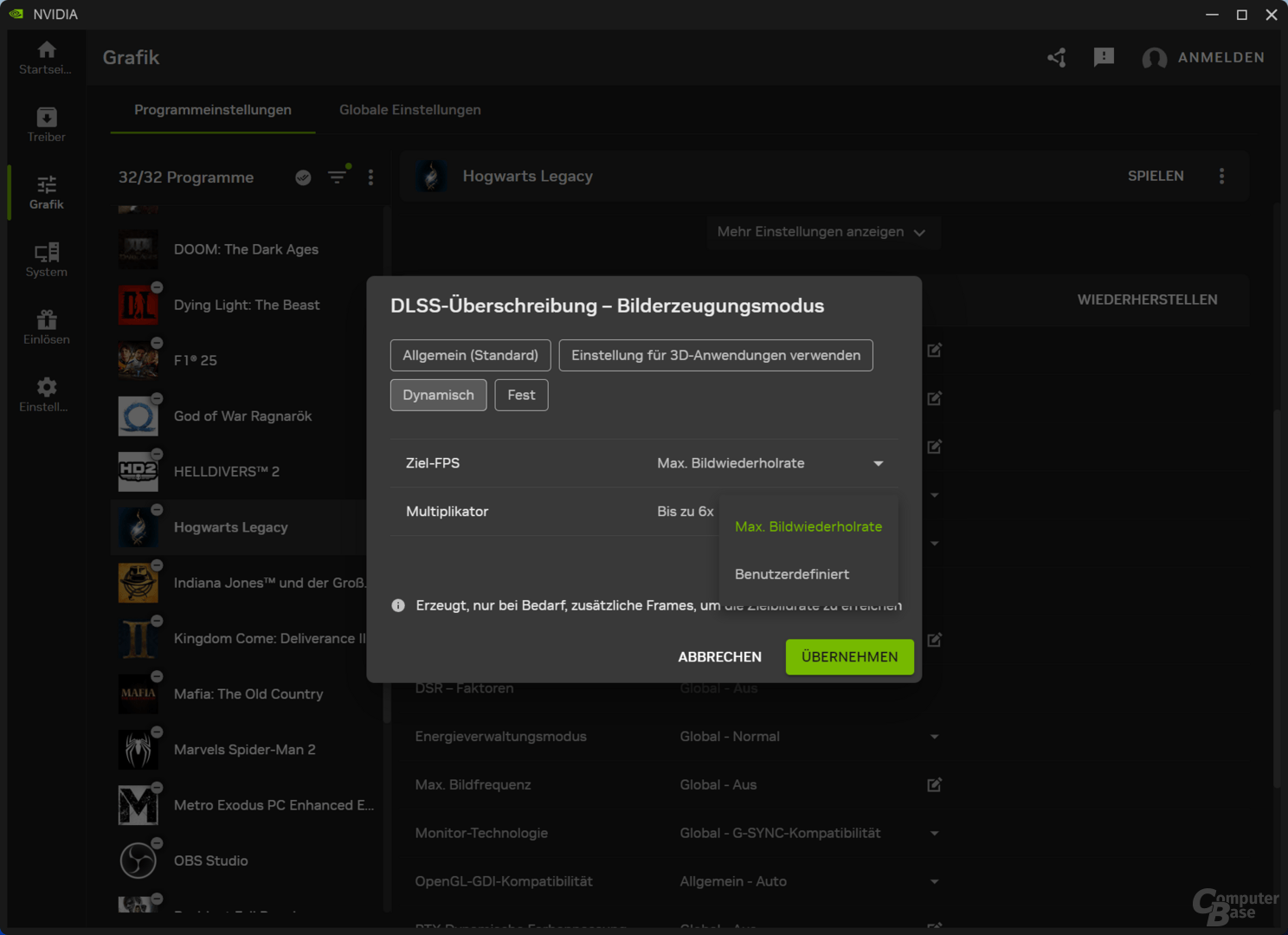Switch to the Globale Einstellungen tab
Image resolution: width=1288 pixels, height=935 pixels.
pyautogui.click(x=409, y=110)
